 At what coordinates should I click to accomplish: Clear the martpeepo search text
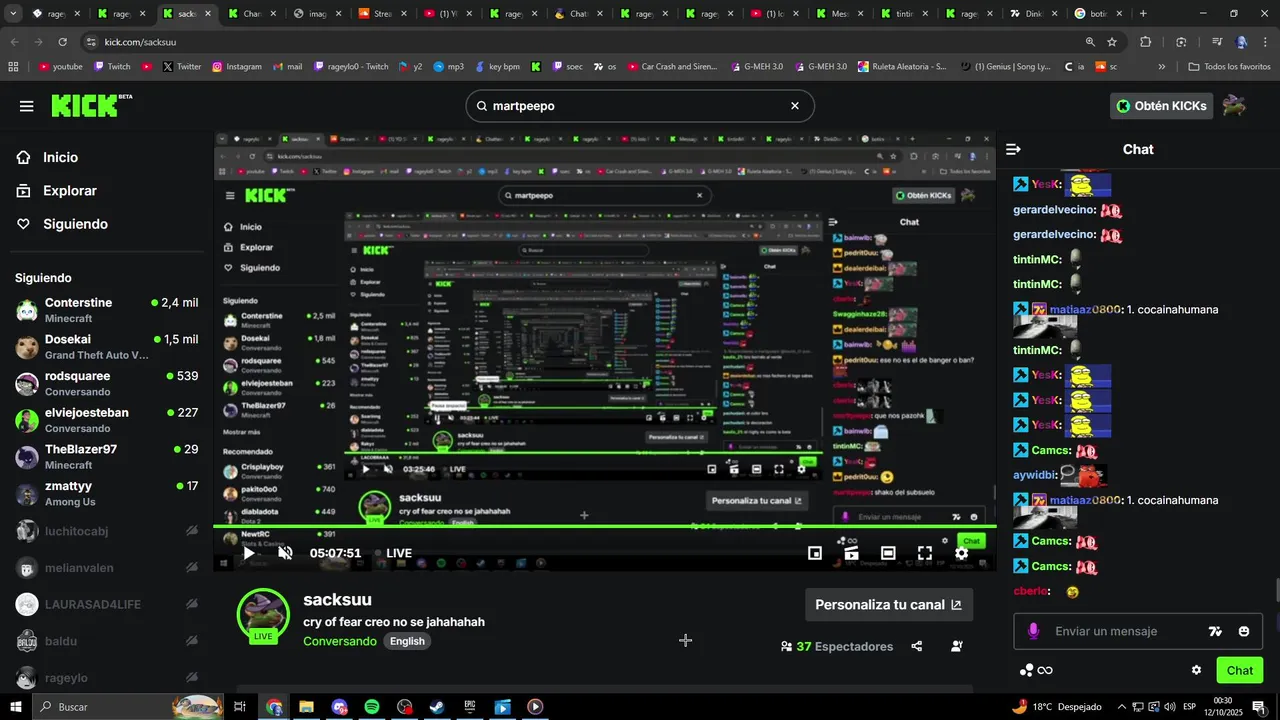point(795,106)
